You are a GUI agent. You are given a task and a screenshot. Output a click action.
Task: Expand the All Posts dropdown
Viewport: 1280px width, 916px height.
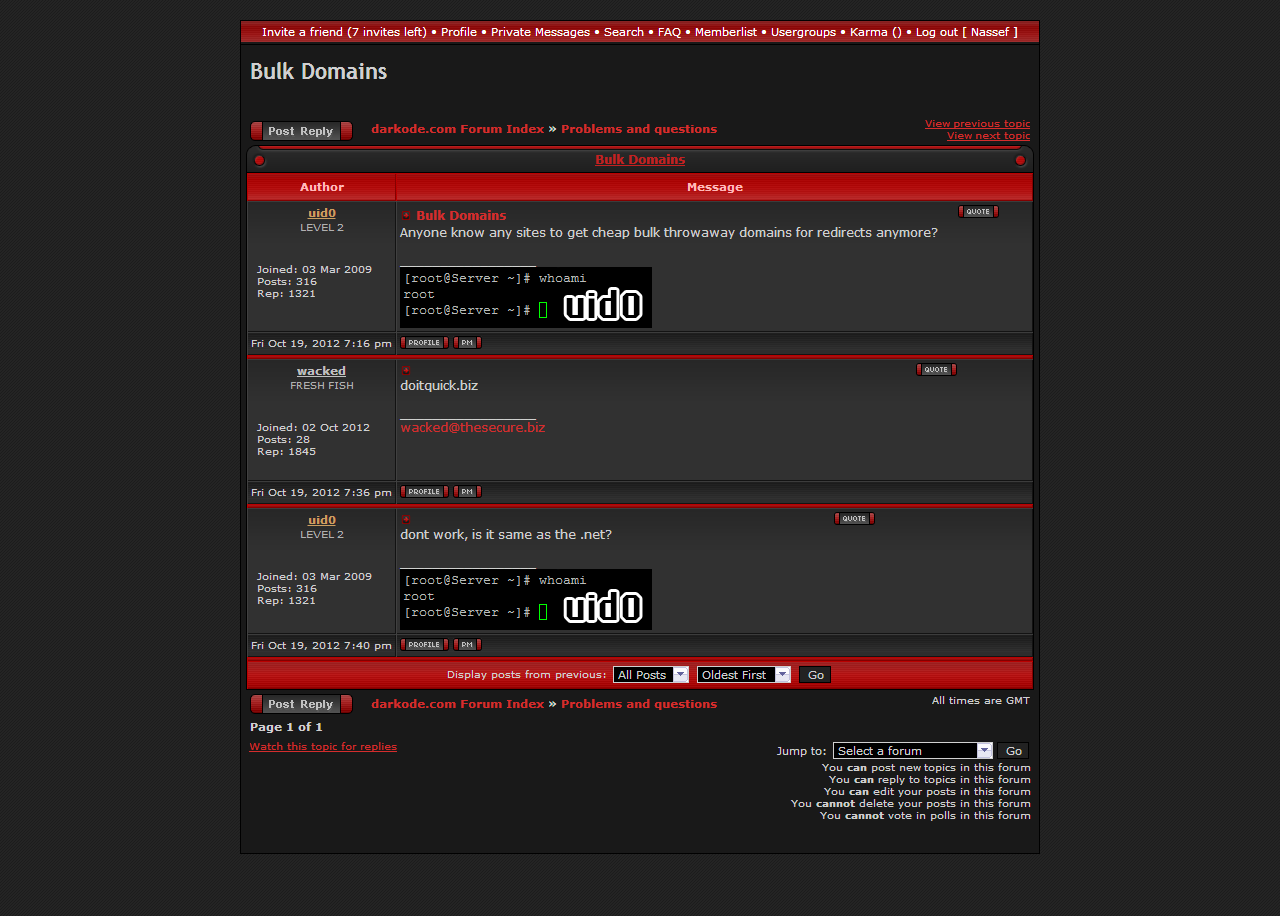[650, 675]
